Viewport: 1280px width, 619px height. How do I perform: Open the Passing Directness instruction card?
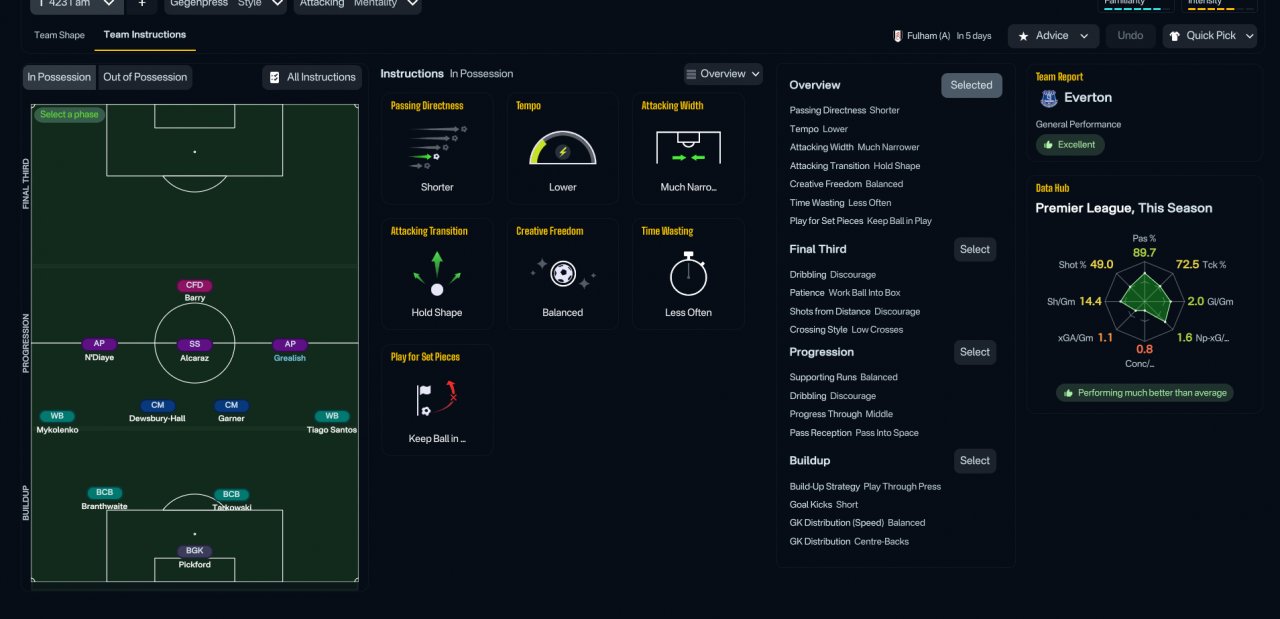tap(437, 148)
